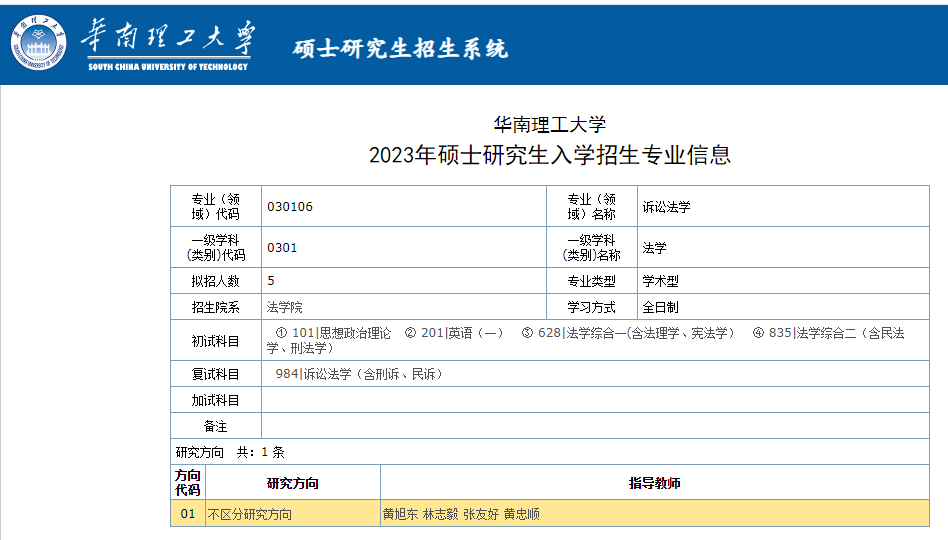
Task: Click the South China University of Technology round emblem
Action: coord(38,42)
